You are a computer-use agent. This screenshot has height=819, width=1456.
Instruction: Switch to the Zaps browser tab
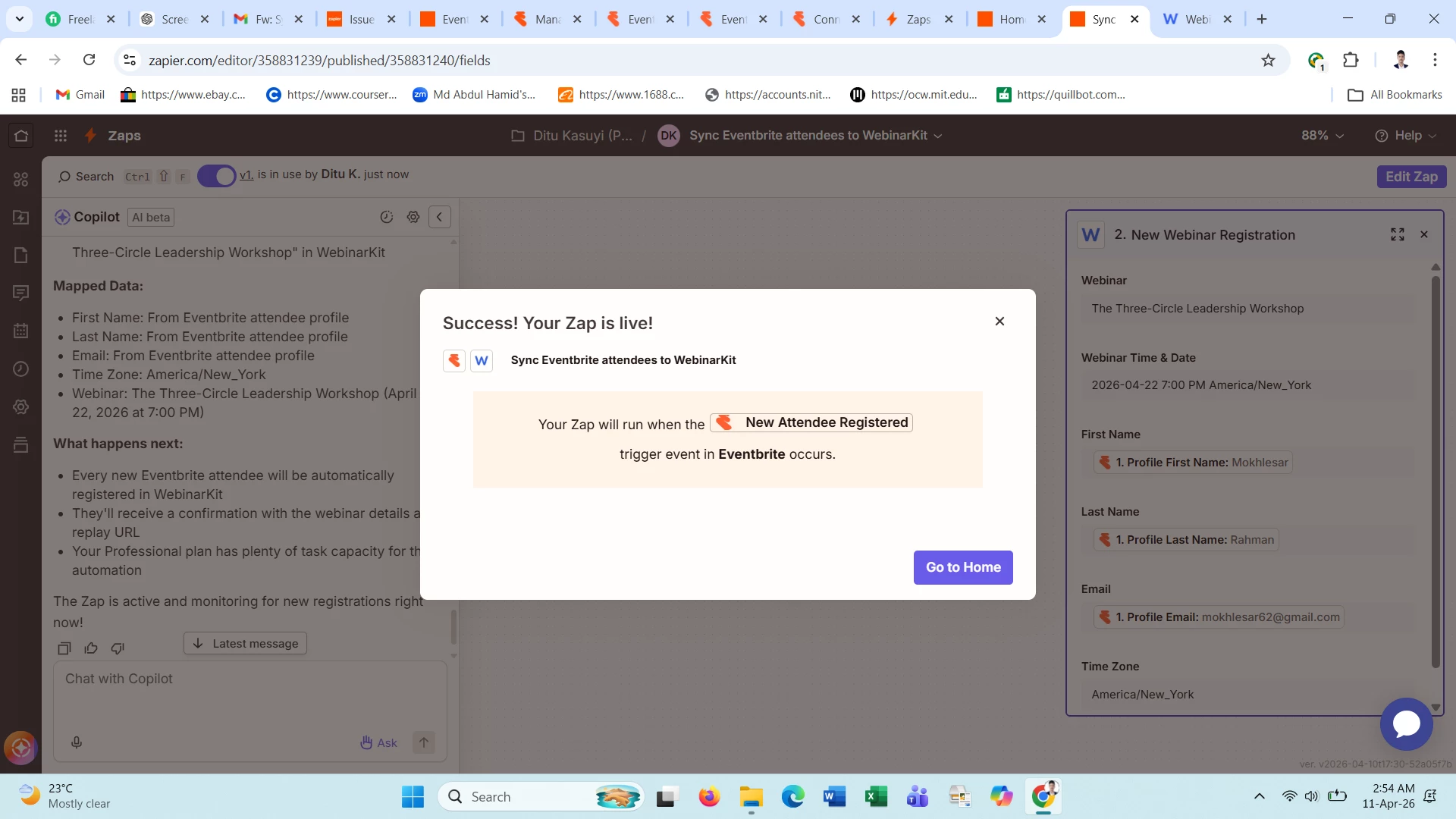tap(918, 19)
